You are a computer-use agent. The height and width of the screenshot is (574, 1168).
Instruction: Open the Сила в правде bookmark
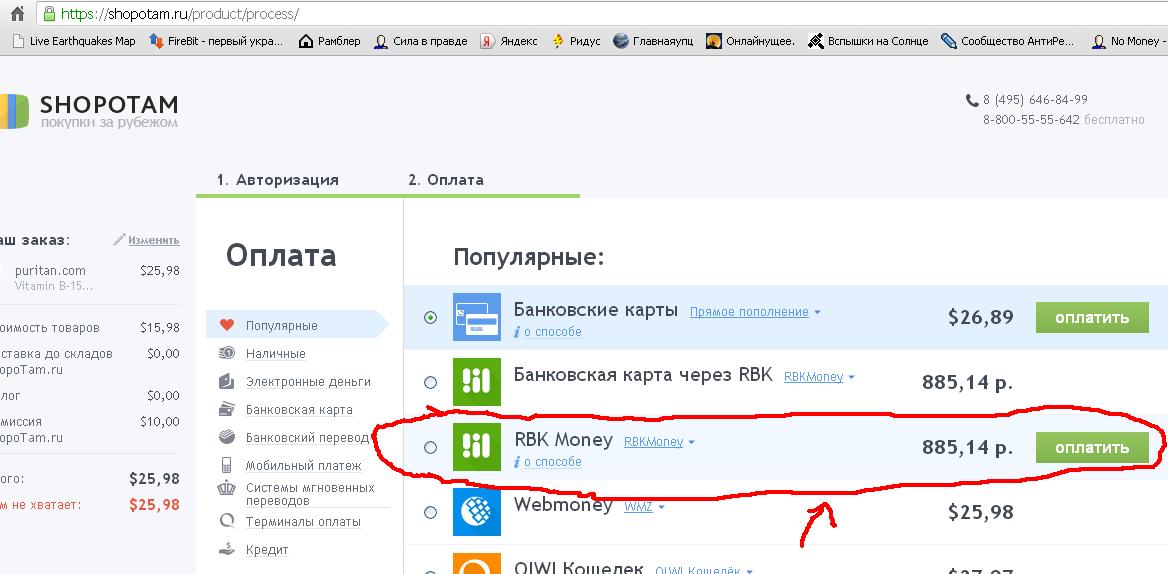[x=421, y=41]
